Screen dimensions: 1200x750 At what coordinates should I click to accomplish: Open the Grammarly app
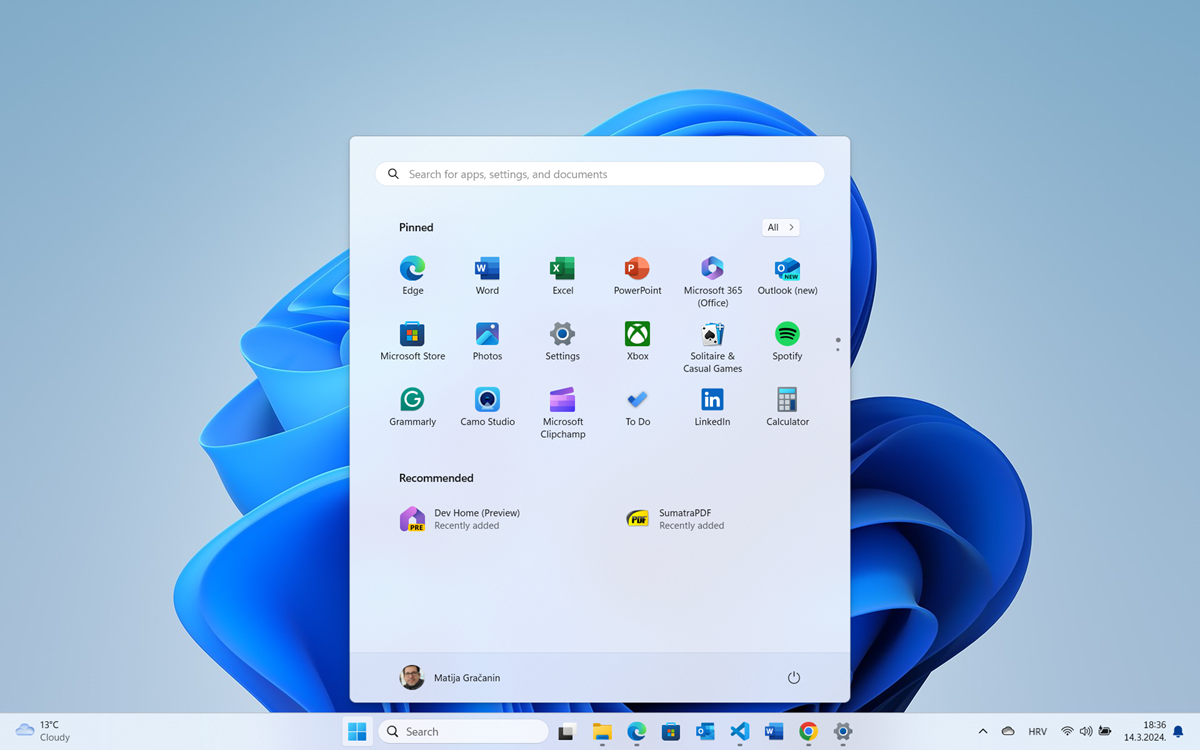[x=412, y=407]
